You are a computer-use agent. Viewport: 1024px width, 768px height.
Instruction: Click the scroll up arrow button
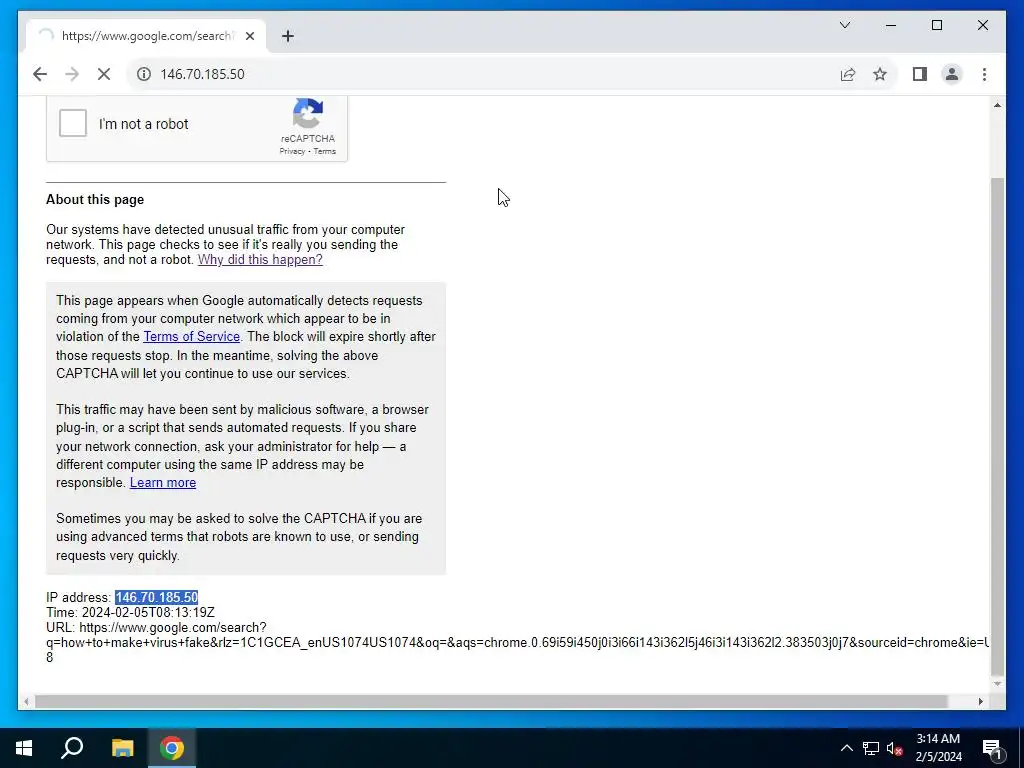pyautogui.click(x=997, y=105)
